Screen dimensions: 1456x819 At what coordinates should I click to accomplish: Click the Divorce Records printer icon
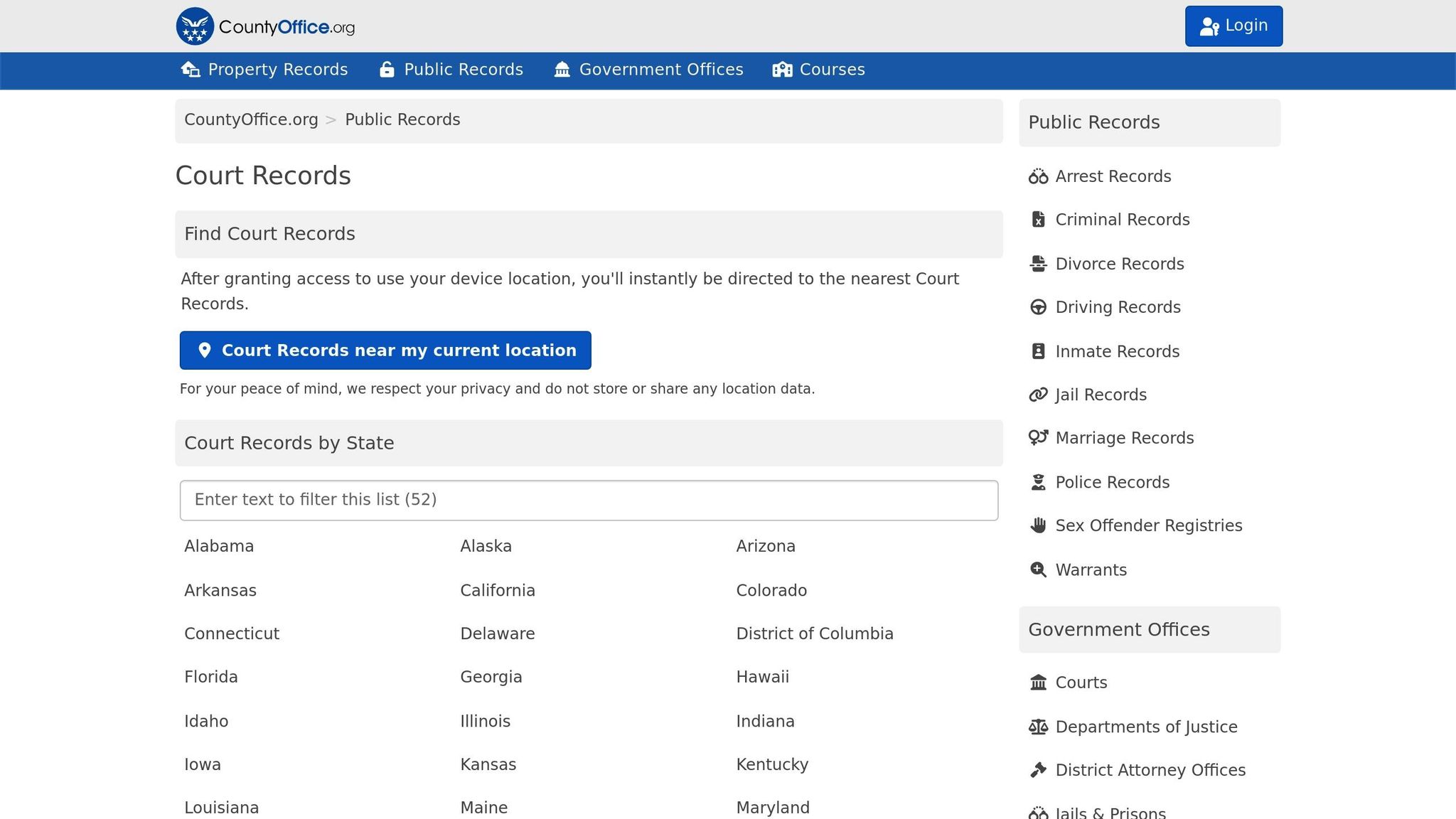tap(1038, 264)
